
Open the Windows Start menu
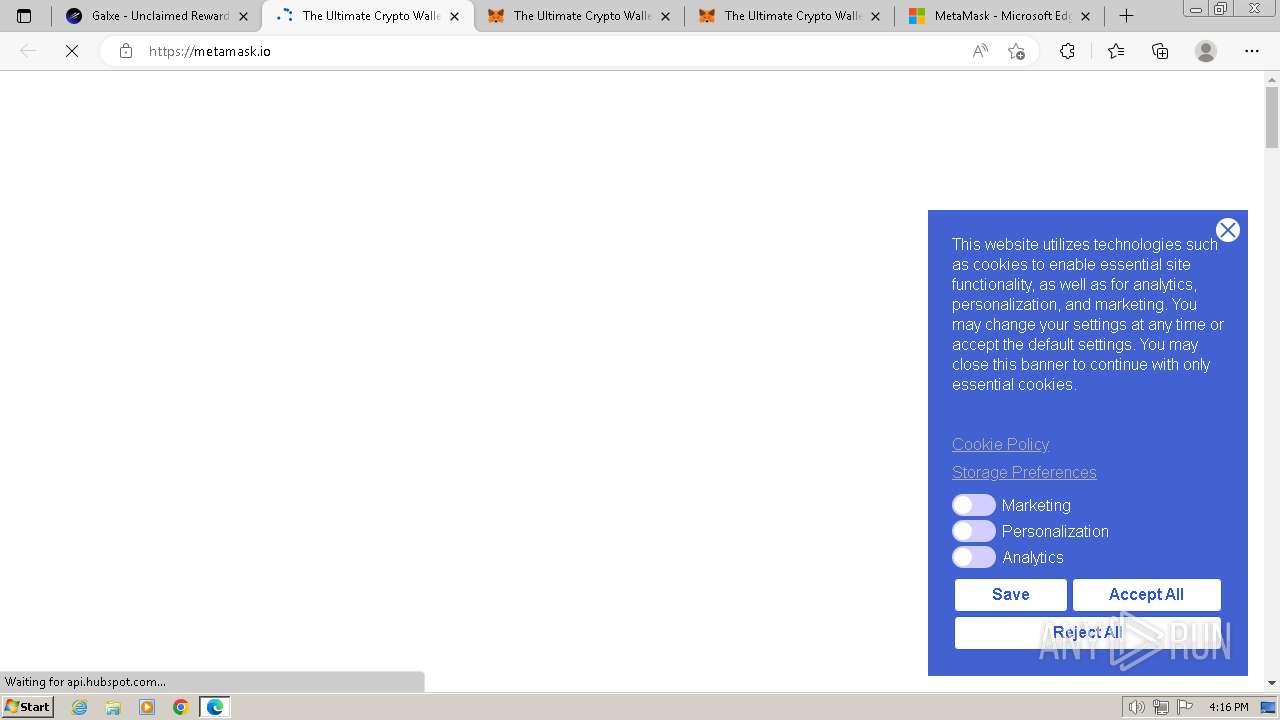(x=27, y=707)
